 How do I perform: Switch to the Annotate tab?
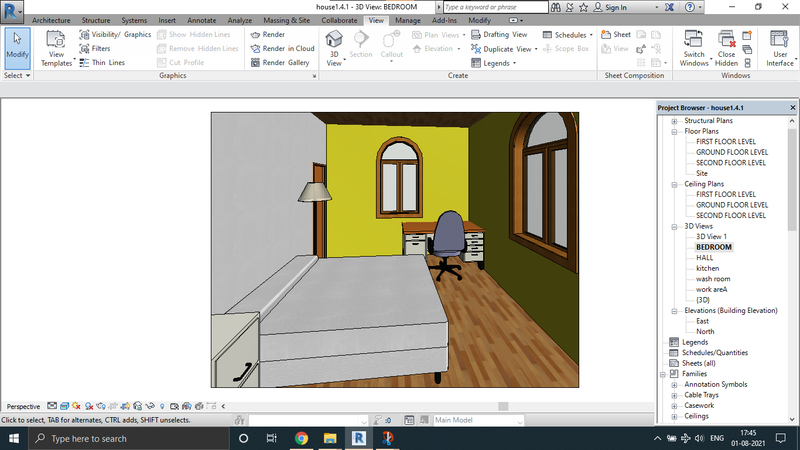click(202, 20)
